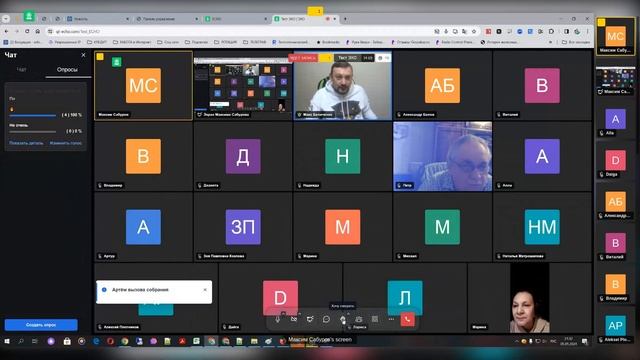Switch grid layout view in meeting toolbar

pyautogui.click(x=375, y=319)
